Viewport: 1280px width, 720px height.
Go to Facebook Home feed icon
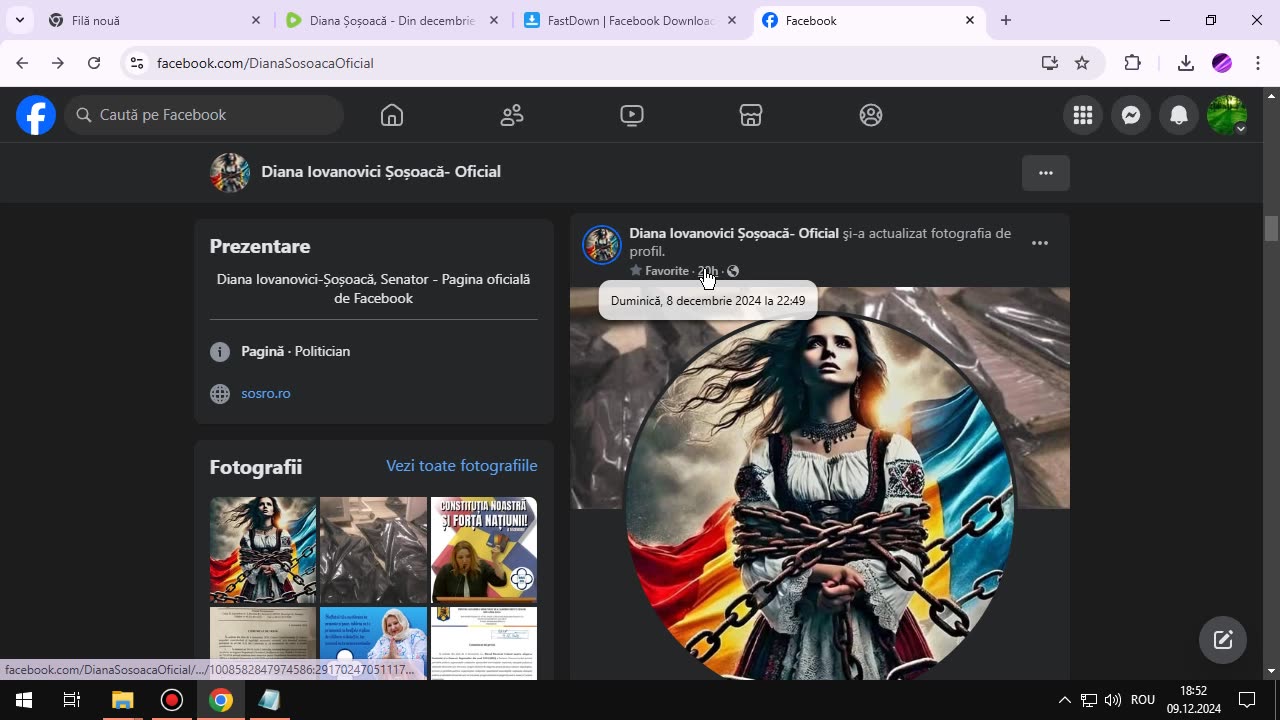point(392,115)
